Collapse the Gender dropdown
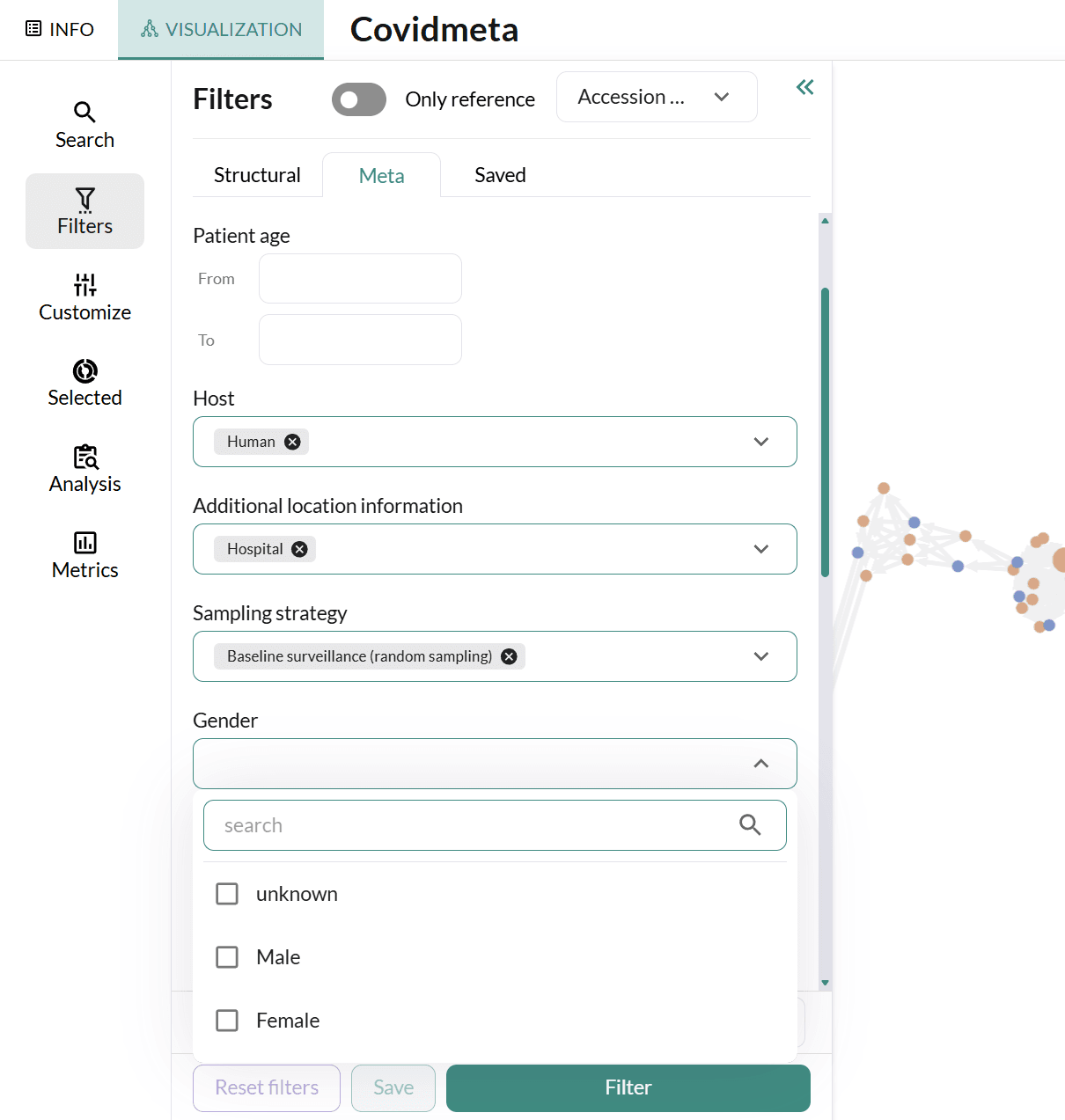This screenshot has width=1065, height=1120. 760,763
